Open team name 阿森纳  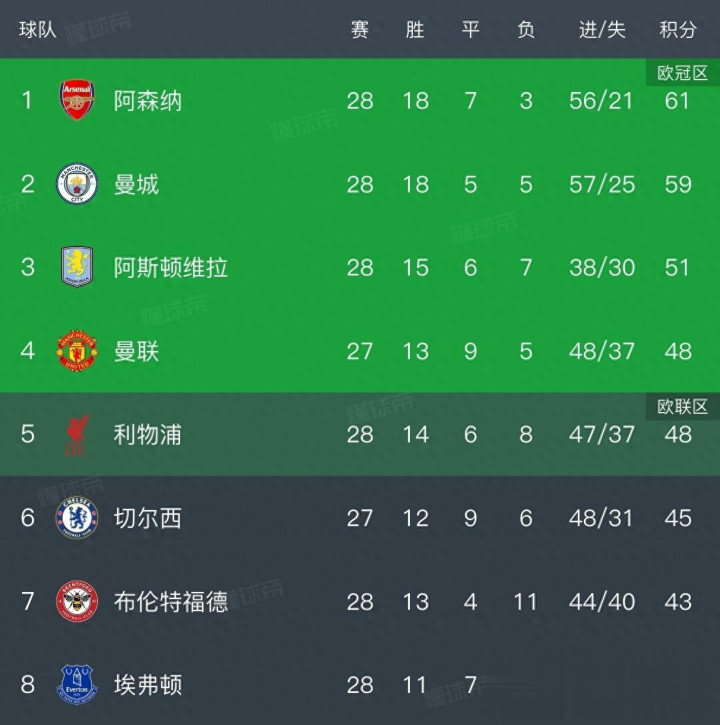coord(148,100)
